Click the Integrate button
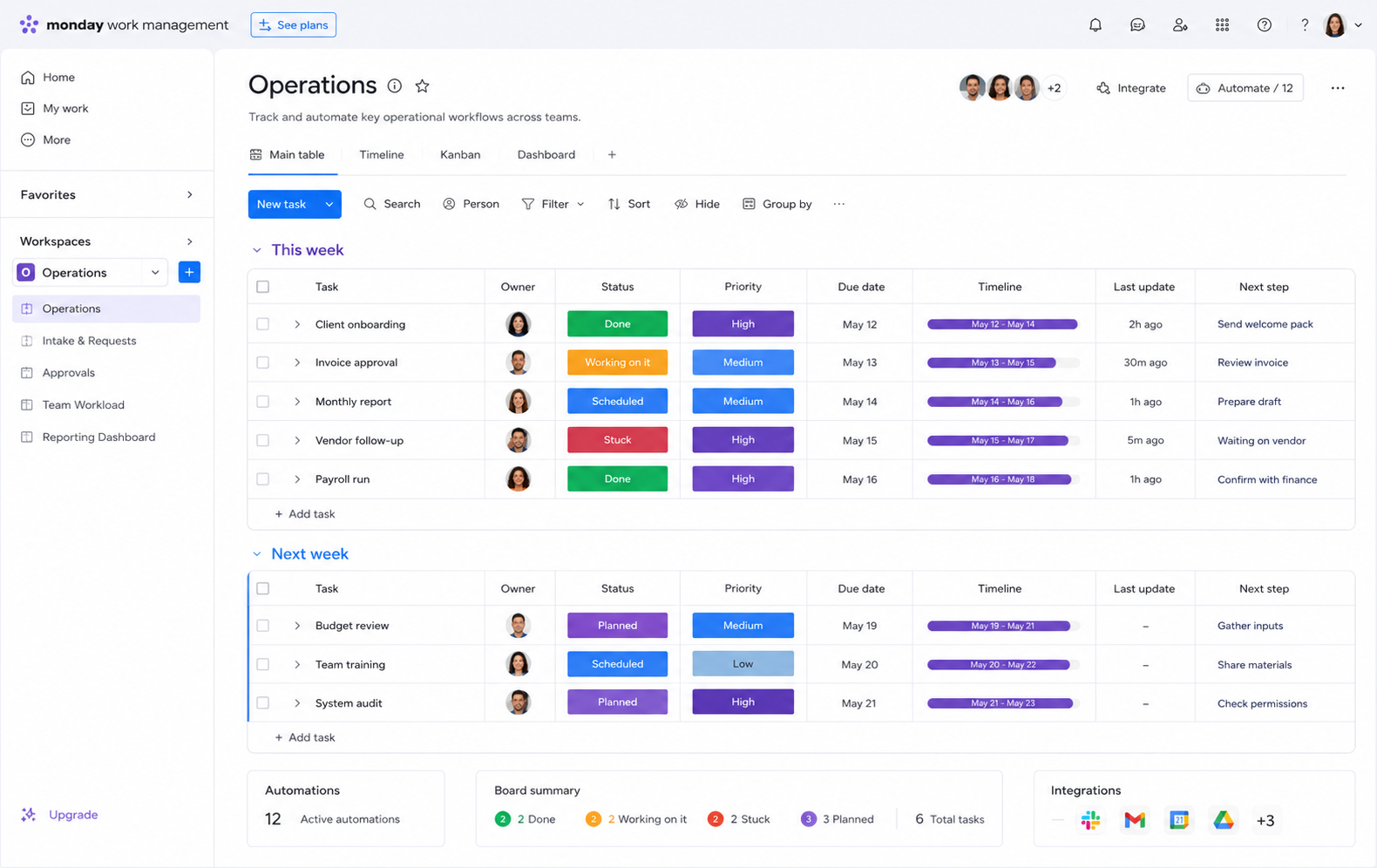 coord(1131,88)
